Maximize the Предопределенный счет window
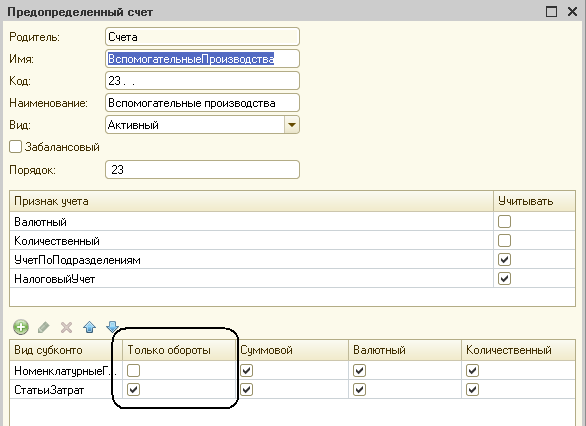This screenshot has width=586, height=426. [551, 11]
